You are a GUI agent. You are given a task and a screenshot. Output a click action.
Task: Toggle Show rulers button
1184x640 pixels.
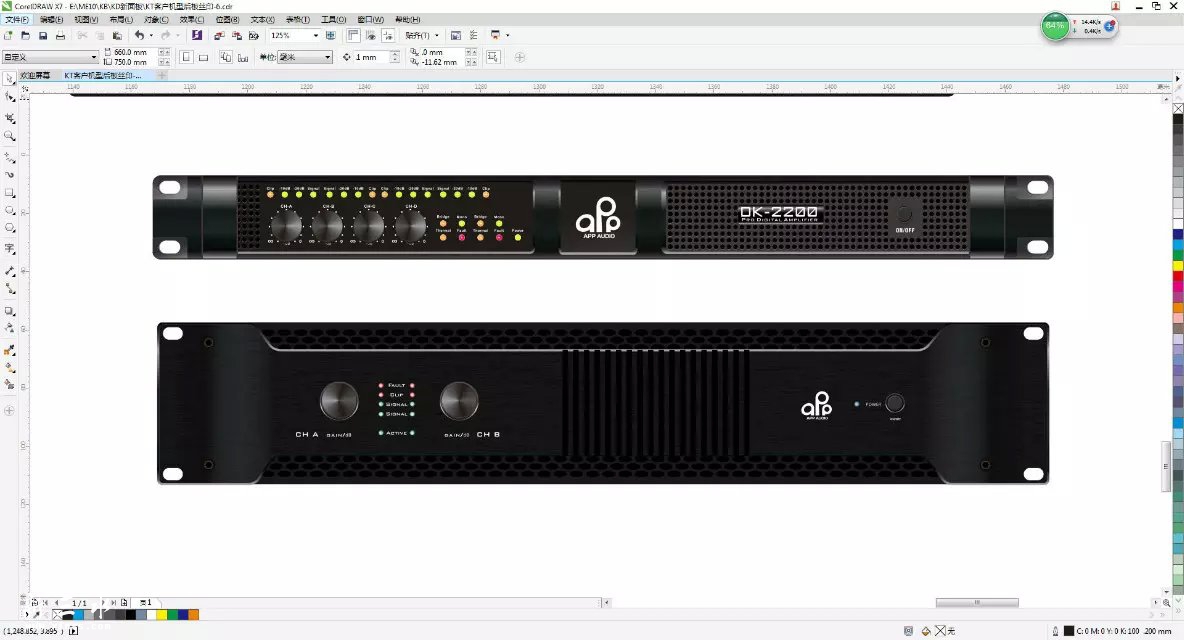click(353, 35)
